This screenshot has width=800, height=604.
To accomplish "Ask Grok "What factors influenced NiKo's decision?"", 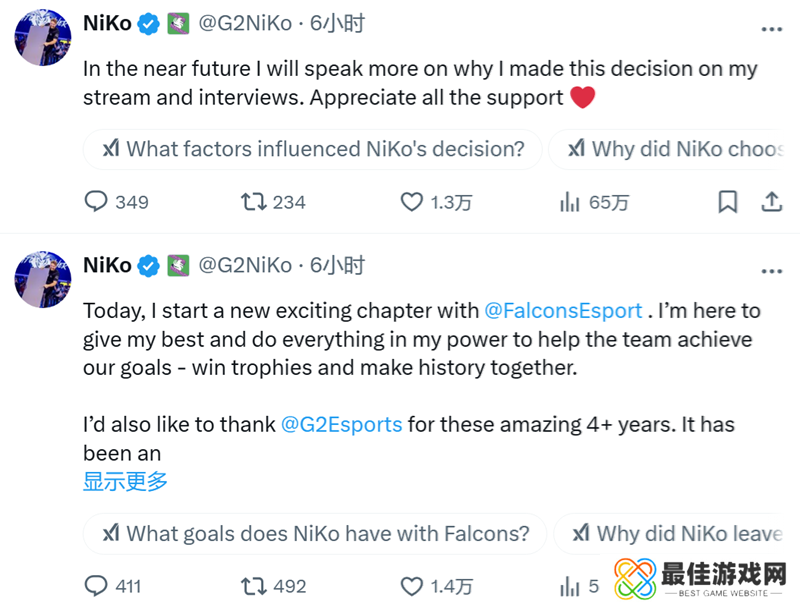I will (x=314, y=149).
